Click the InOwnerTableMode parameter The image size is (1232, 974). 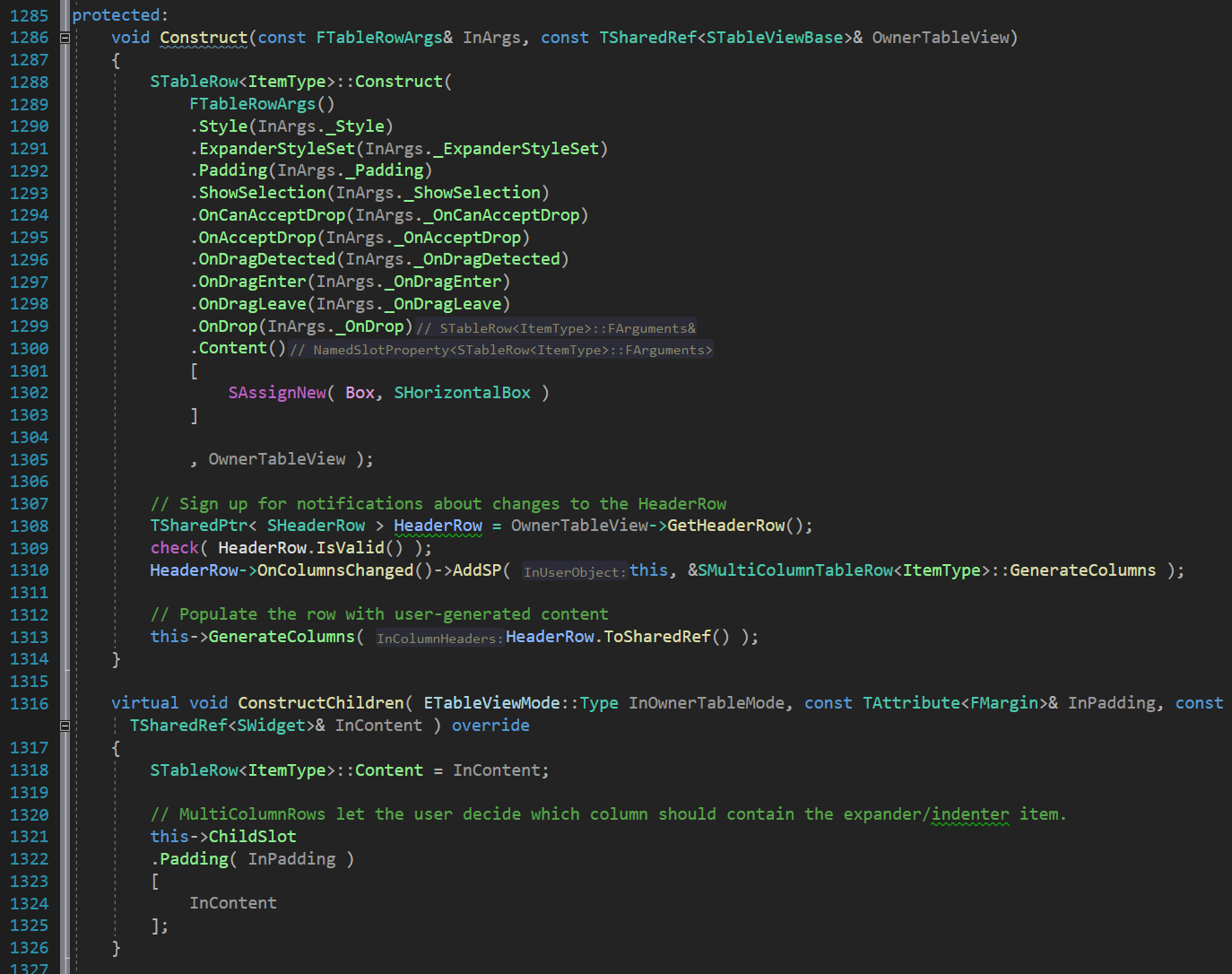point(707,703)
